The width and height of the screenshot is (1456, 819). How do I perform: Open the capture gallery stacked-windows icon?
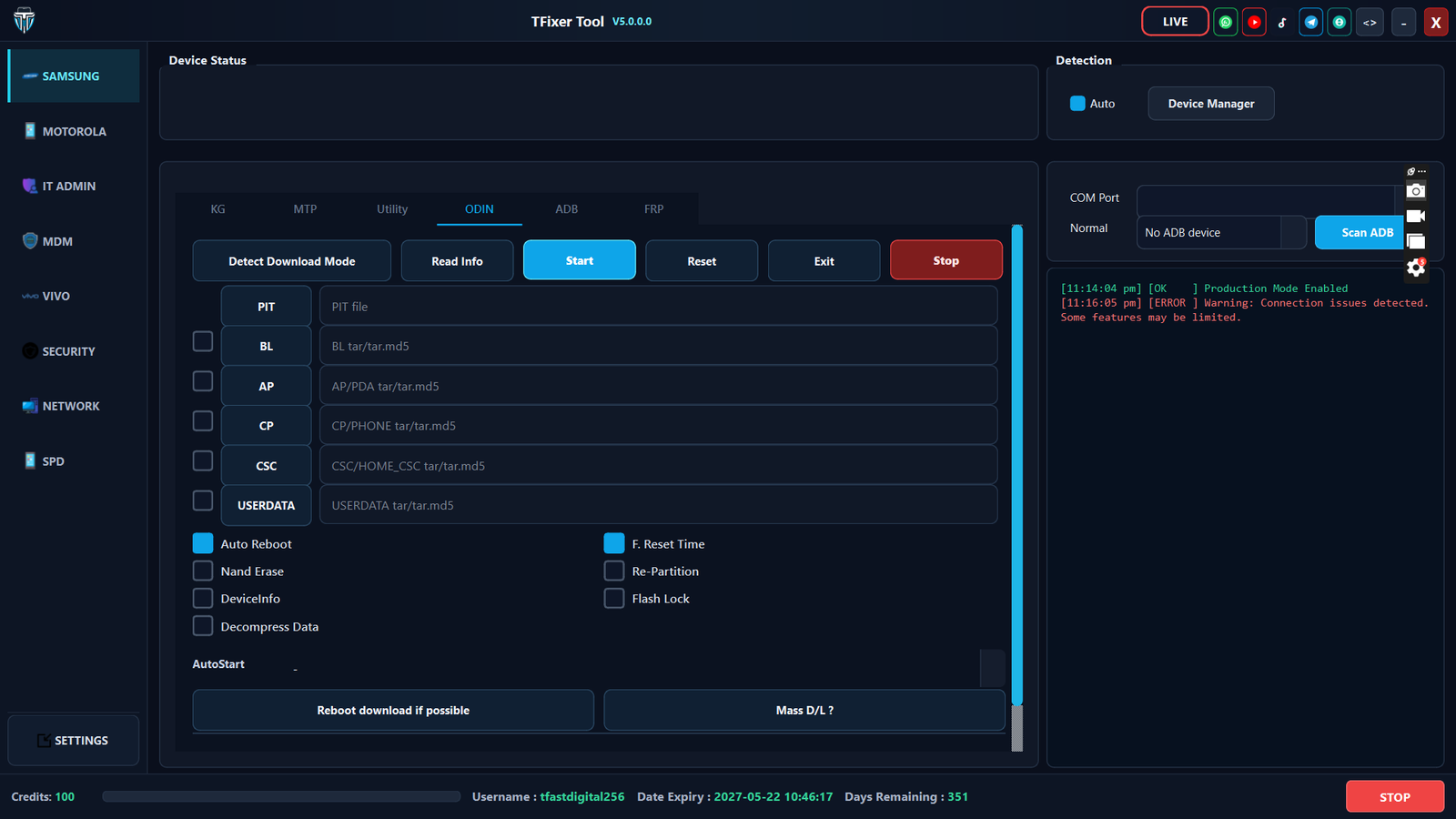(1416, 241)
